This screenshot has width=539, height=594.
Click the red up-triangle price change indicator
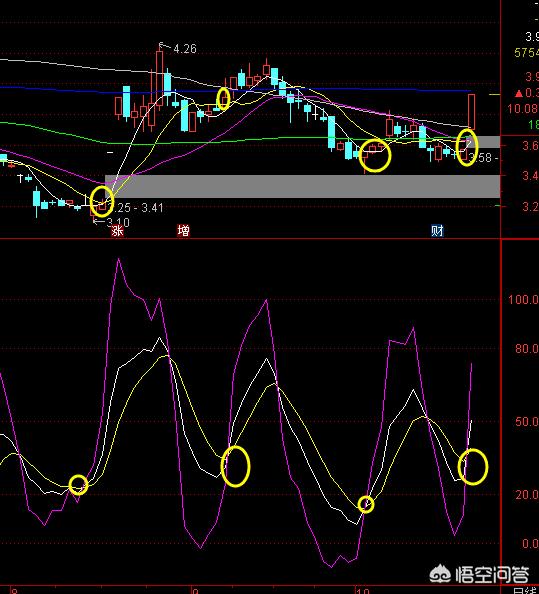click(x=519, y=93)
